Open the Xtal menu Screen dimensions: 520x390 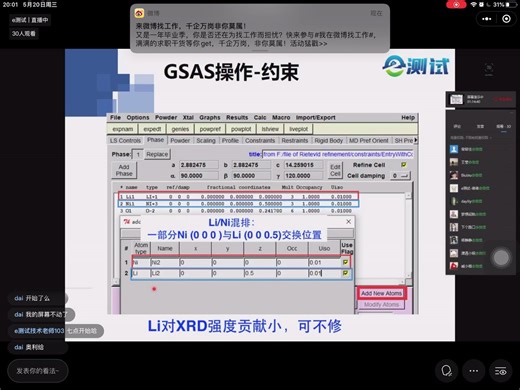(x=188, y=117)
